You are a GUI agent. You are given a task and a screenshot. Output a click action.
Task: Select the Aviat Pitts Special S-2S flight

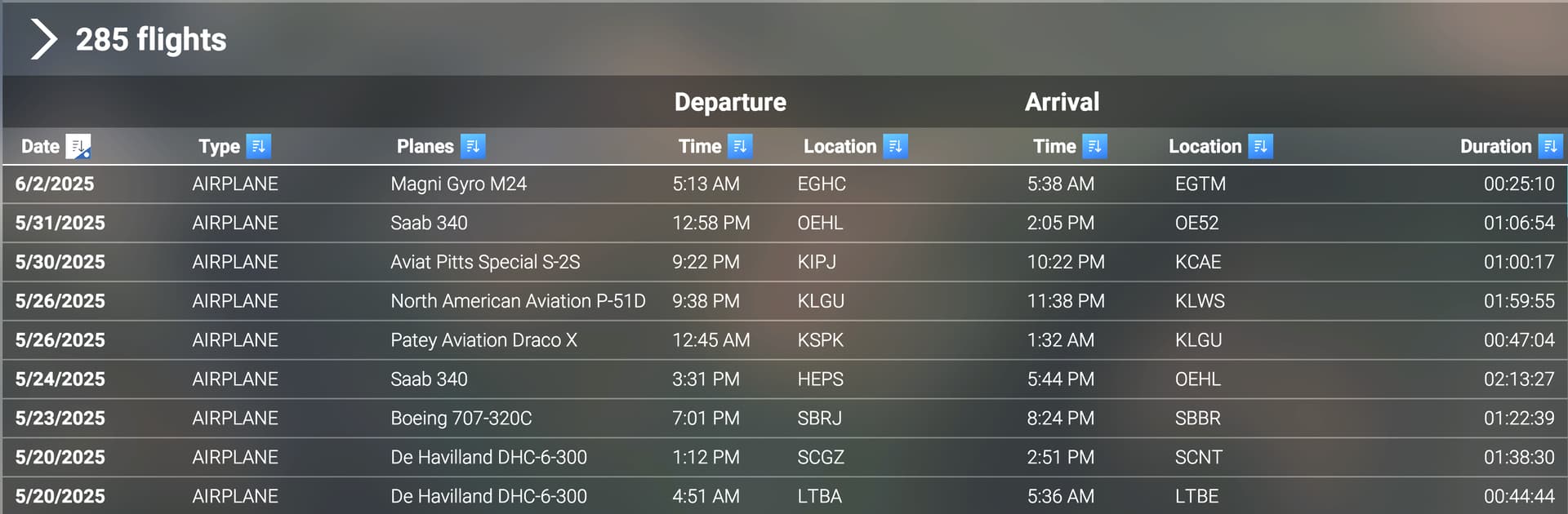784,262
